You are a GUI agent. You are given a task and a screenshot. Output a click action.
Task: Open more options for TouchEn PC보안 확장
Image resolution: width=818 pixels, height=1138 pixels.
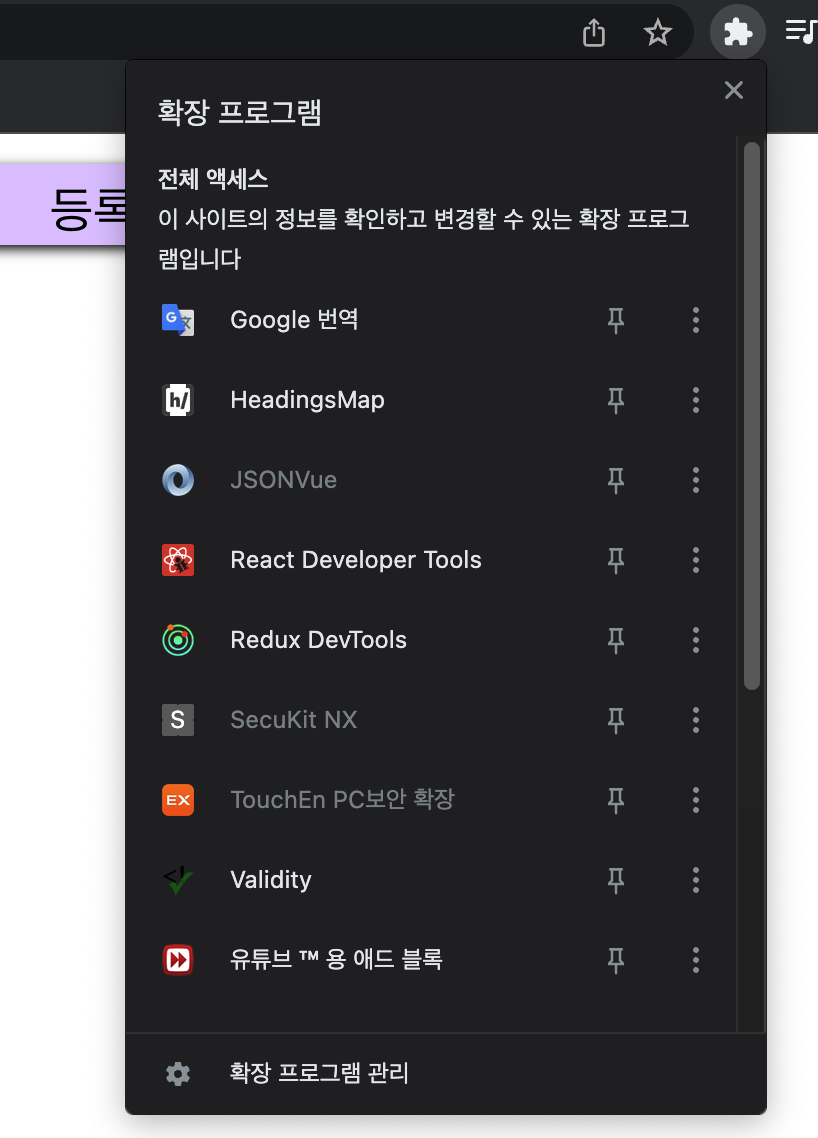click(695, 800)
